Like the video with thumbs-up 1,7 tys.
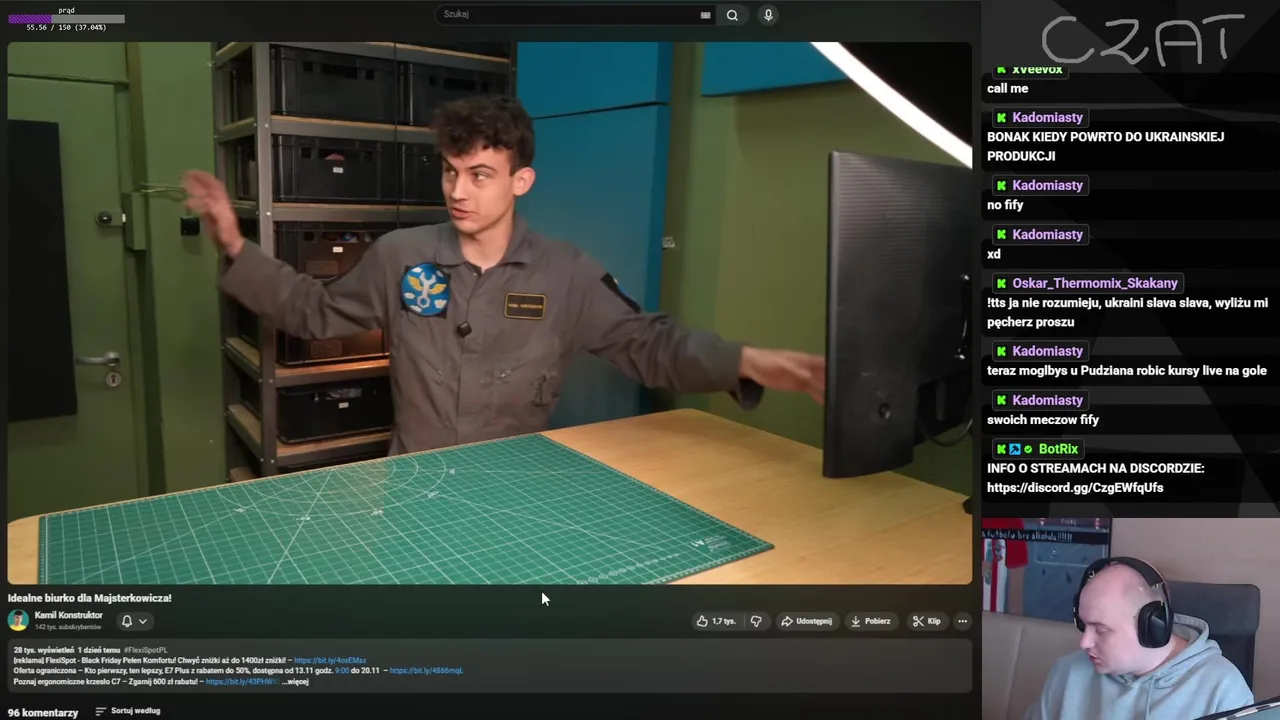Viewport: 1280px width, 720px height. point(716,621)
